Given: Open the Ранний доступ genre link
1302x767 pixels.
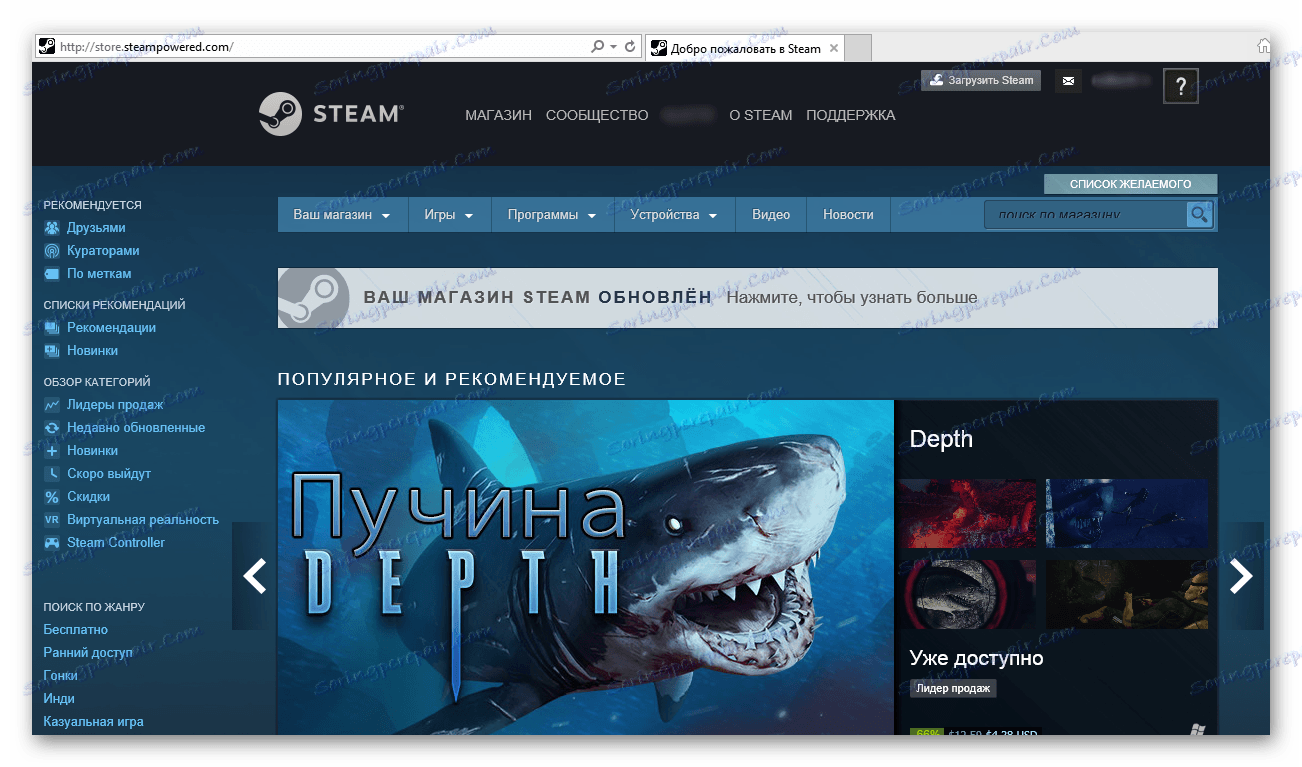Looking at the screenshot, I should click(x=88, y=653).
